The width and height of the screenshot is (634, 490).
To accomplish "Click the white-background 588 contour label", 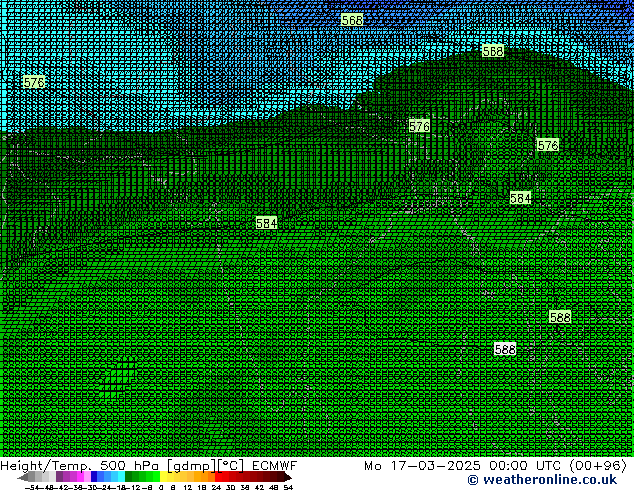I will point(505,349).
